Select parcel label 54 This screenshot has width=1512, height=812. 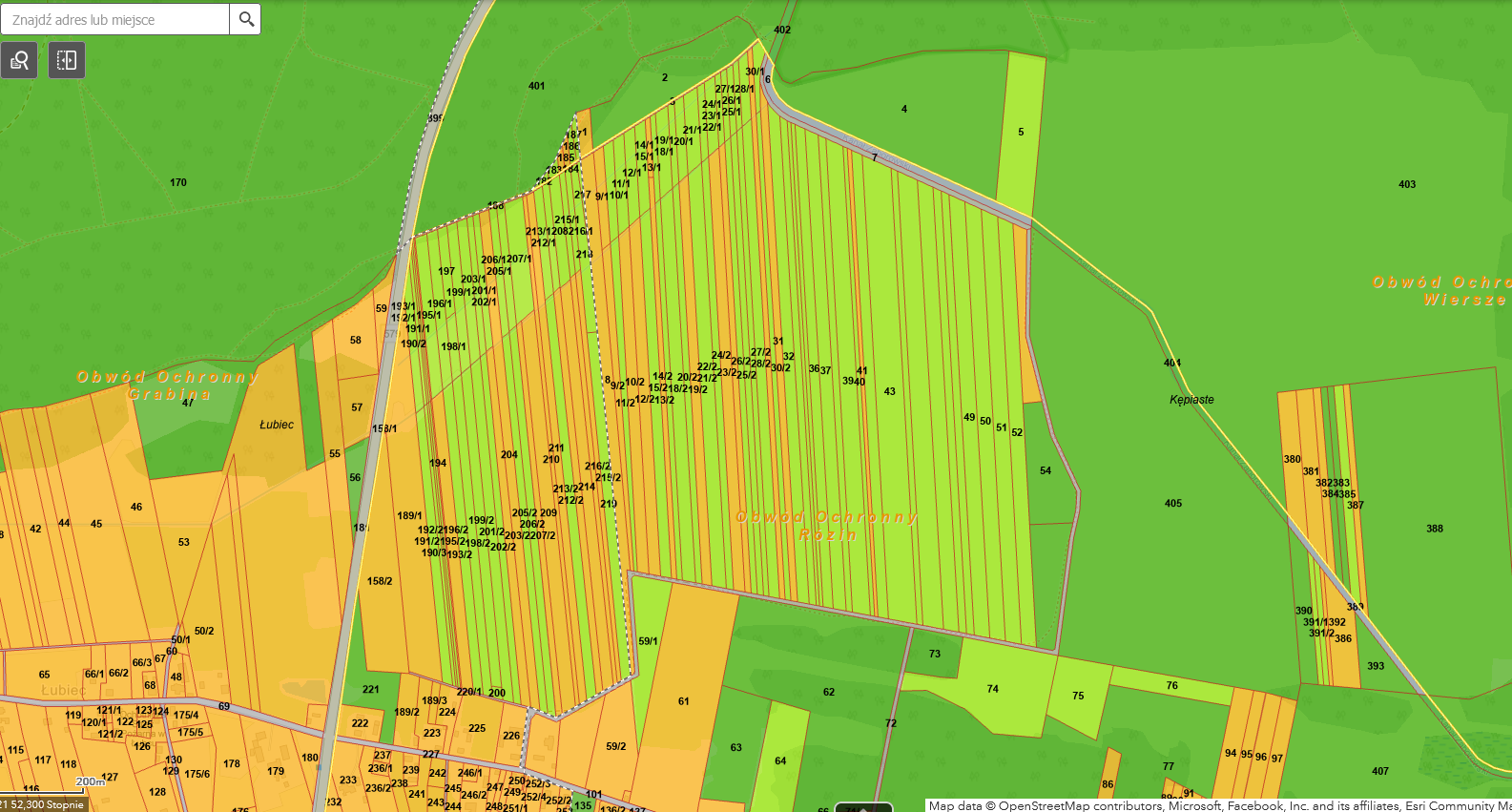(x=1046, y=470)
